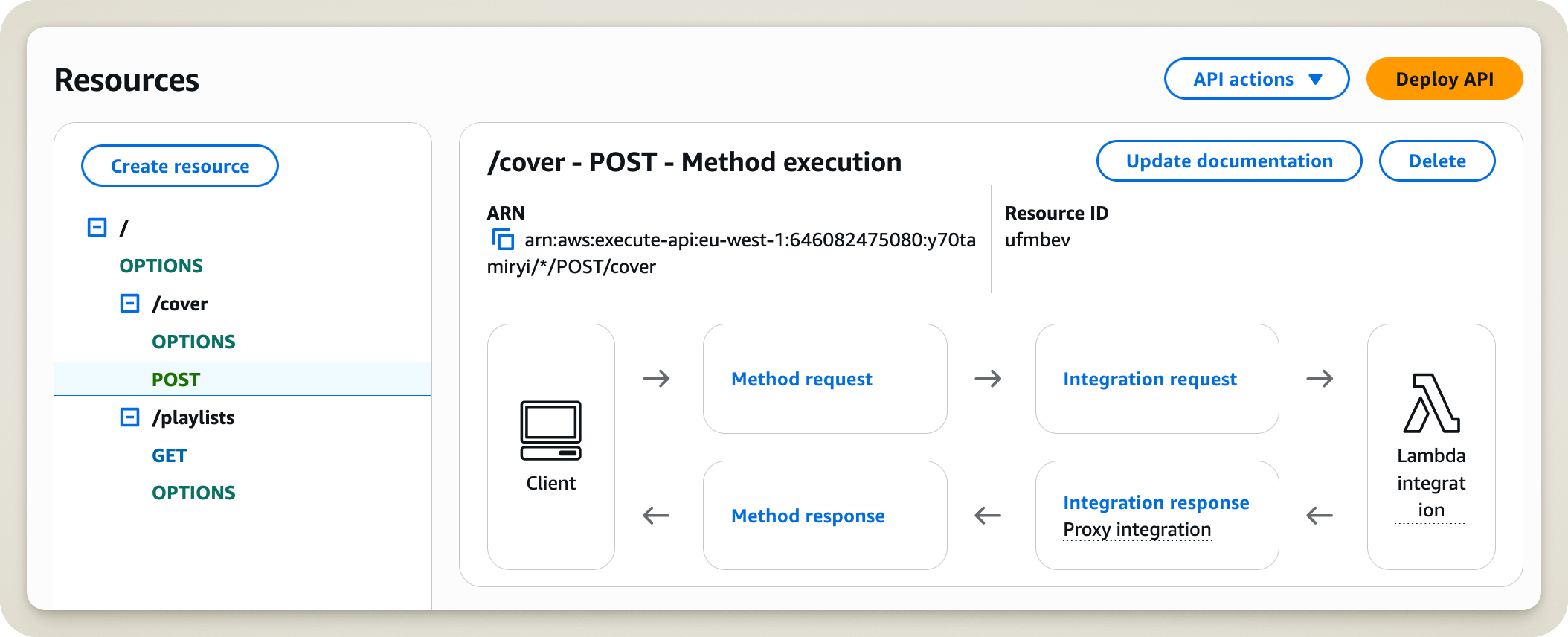Click the Deploy API button
Screen dimensions: 1568x637
click(x=1444, y=79)
